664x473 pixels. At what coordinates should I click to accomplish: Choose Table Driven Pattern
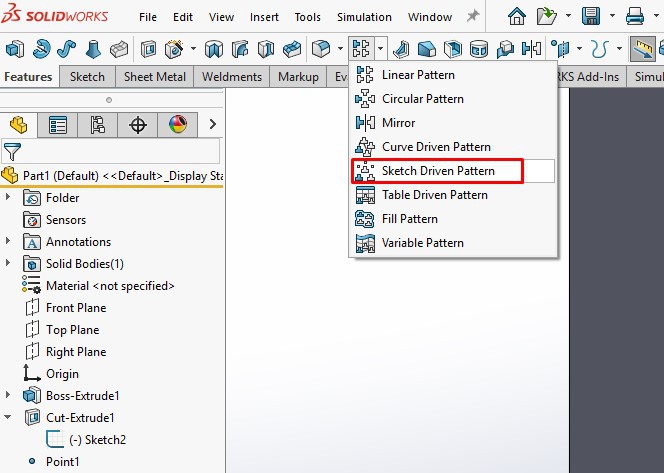(x=453, y=195)
